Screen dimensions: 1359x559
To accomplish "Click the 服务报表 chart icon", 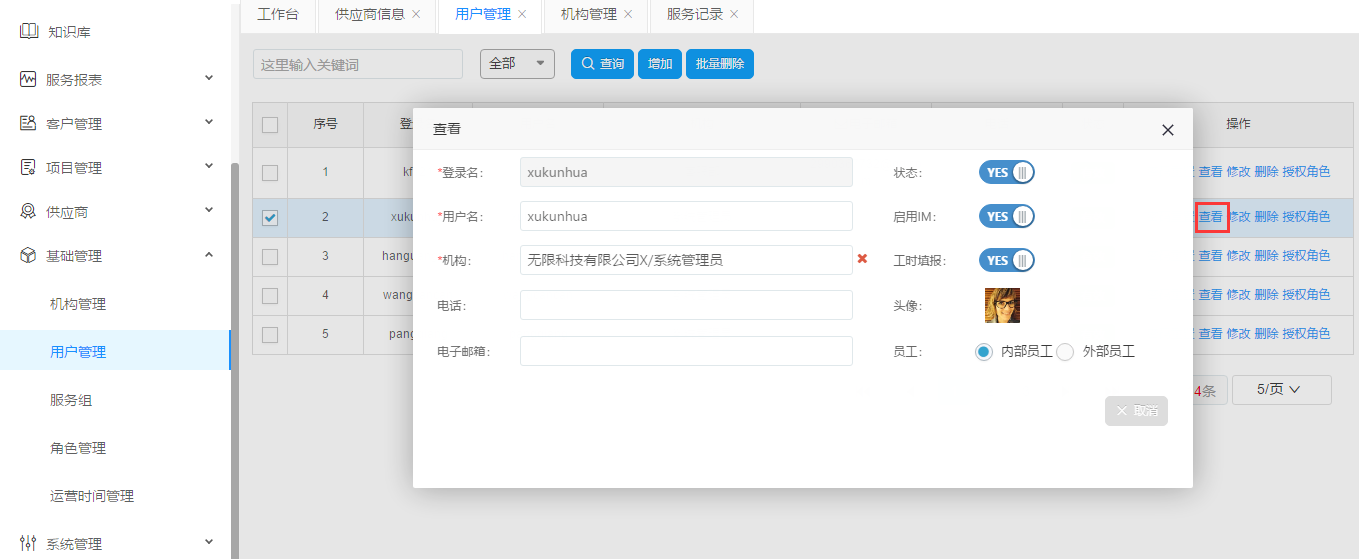I will [x=28, y=79].
